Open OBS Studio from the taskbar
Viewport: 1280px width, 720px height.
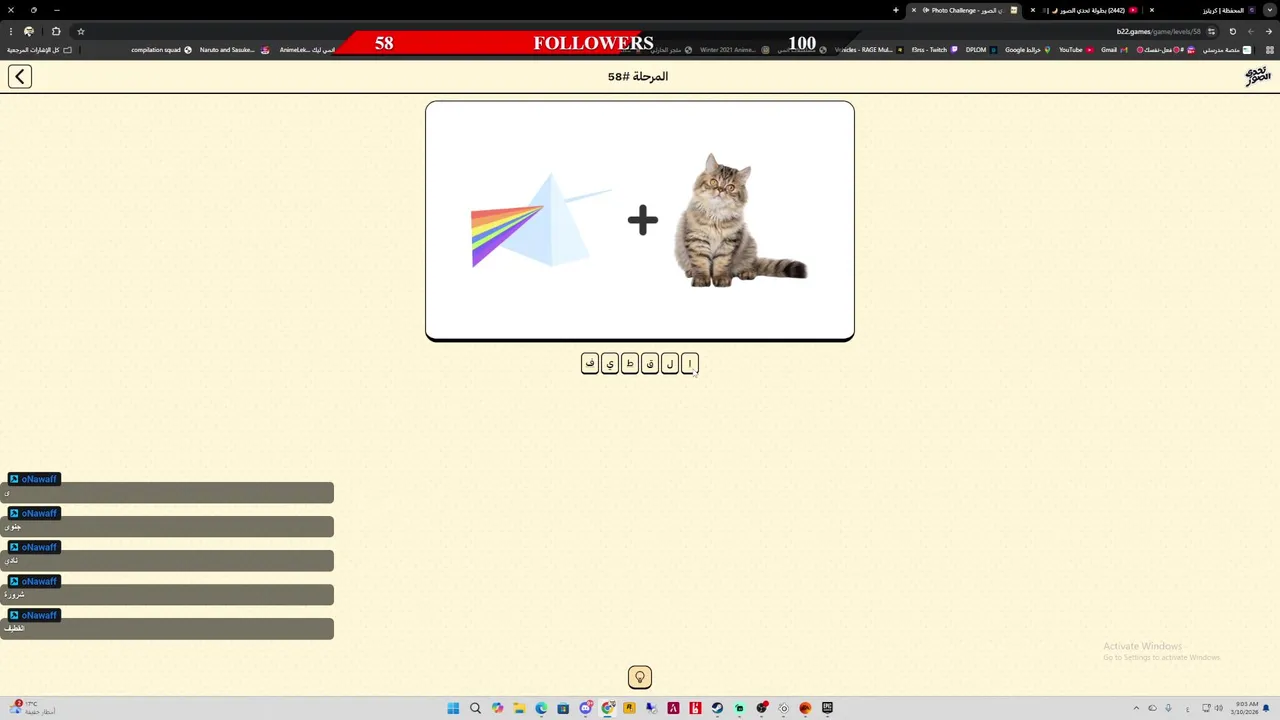[761, 708]
